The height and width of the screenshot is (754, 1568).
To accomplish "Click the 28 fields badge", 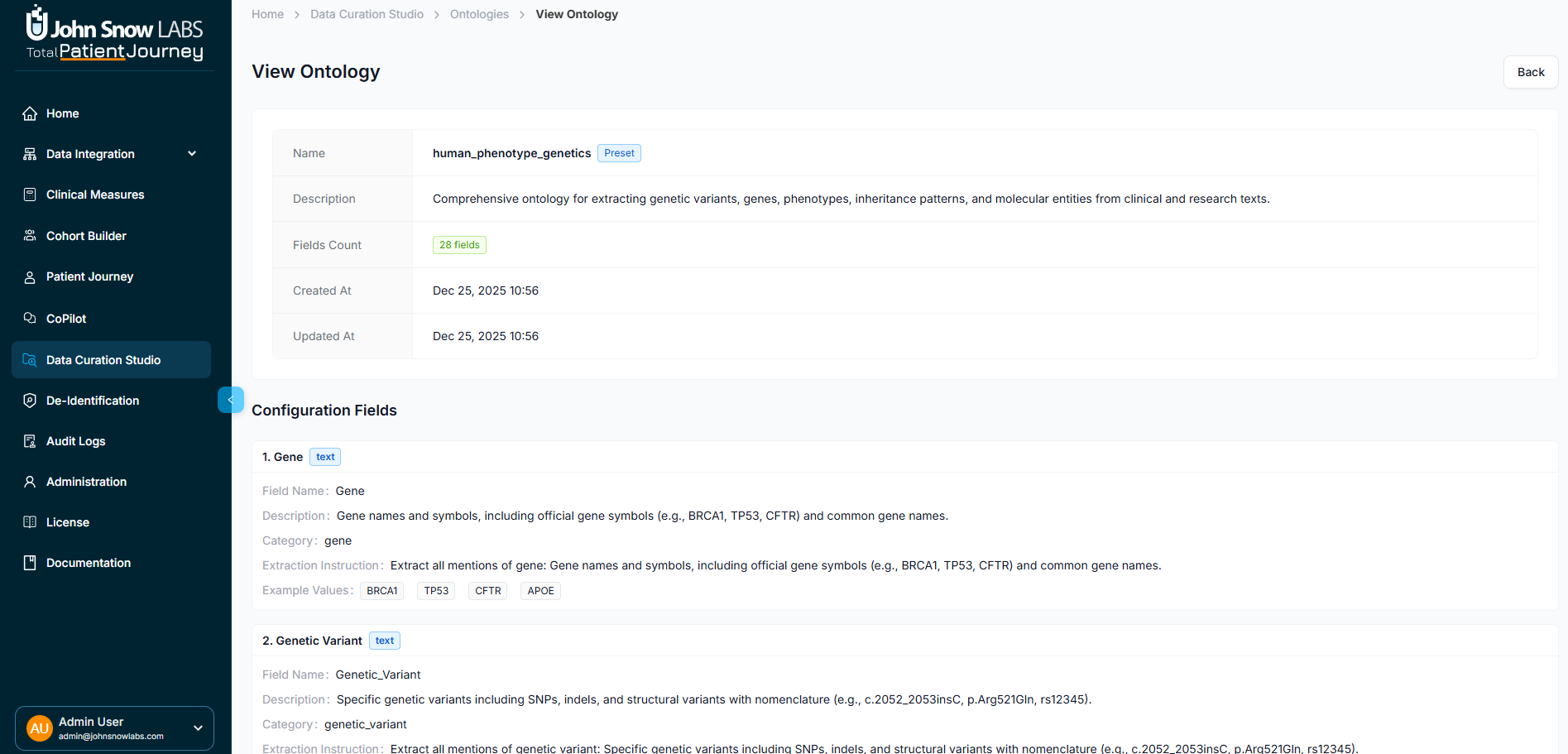I will click(459, 245).
